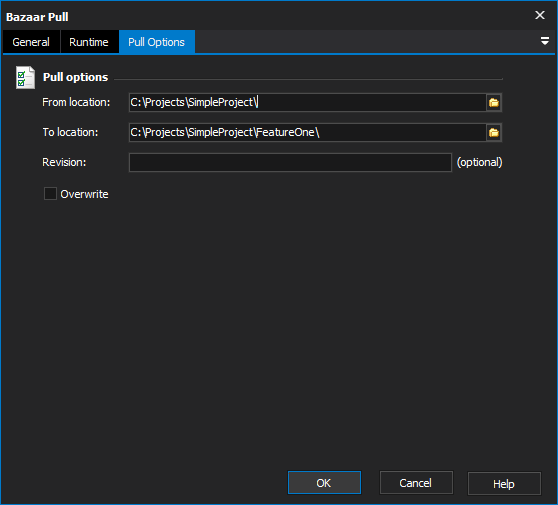The width and height of the screenshot is (558, 505).
Task: Open Help for Bazaar Pull
Action: point(504,484)
